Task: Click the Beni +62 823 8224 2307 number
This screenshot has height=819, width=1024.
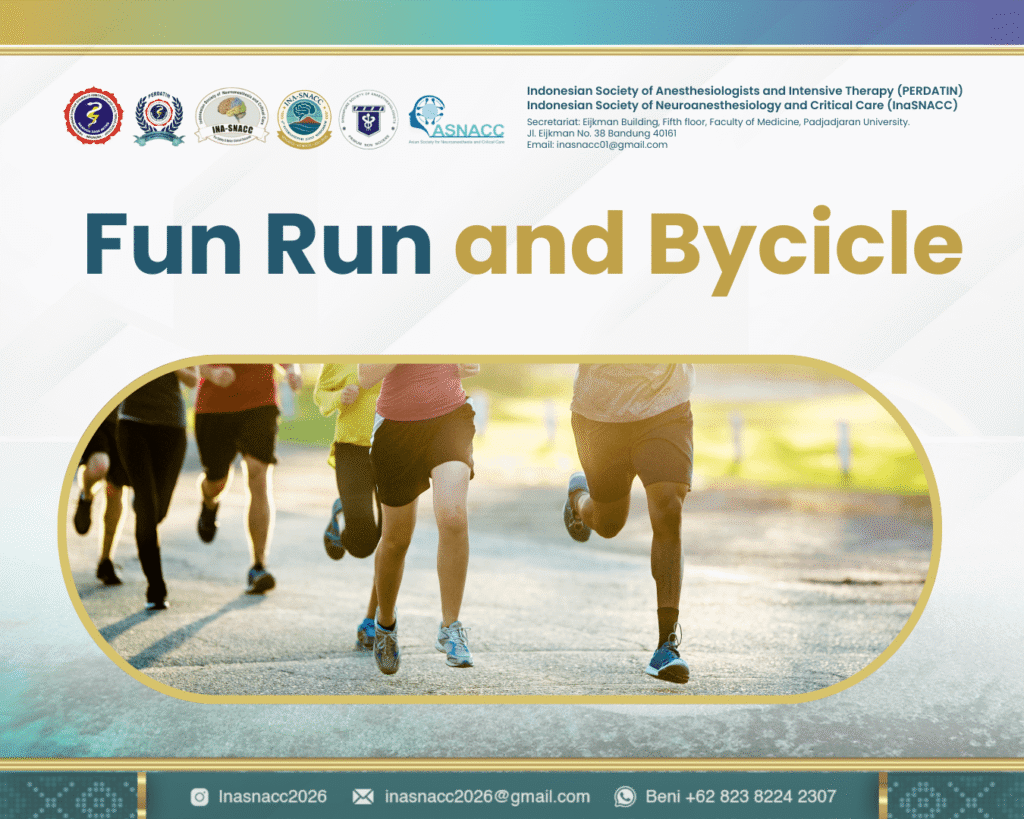Action: point(741,797)
